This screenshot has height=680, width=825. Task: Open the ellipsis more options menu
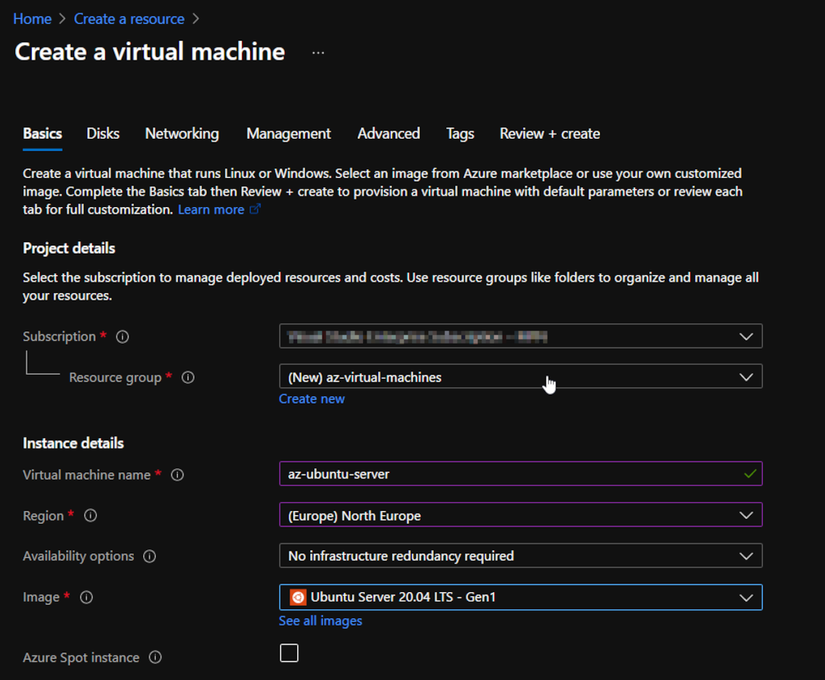[x=318, y=53]
